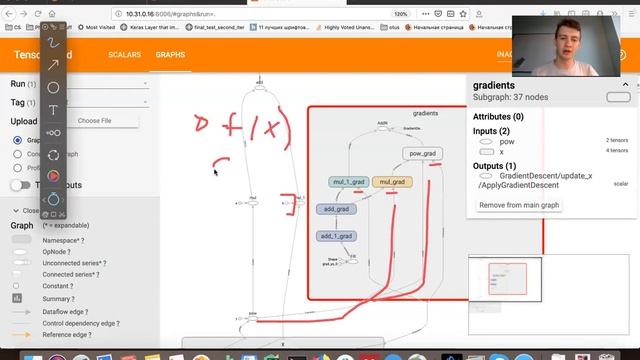Click the browser forward arrow
Viewport: 640px width, 360px height.
[23, 13]
